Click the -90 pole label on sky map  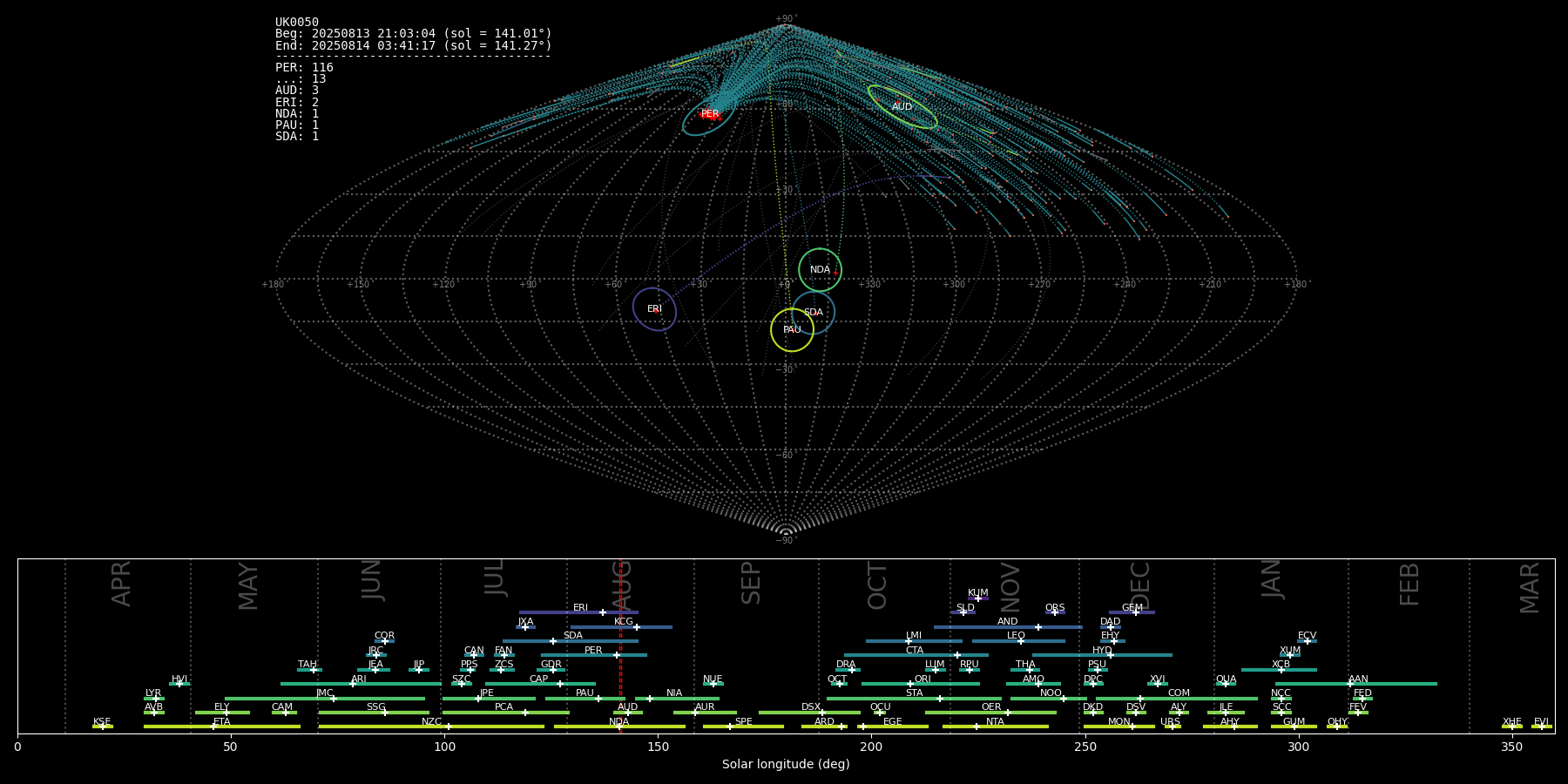click(786, 541)
